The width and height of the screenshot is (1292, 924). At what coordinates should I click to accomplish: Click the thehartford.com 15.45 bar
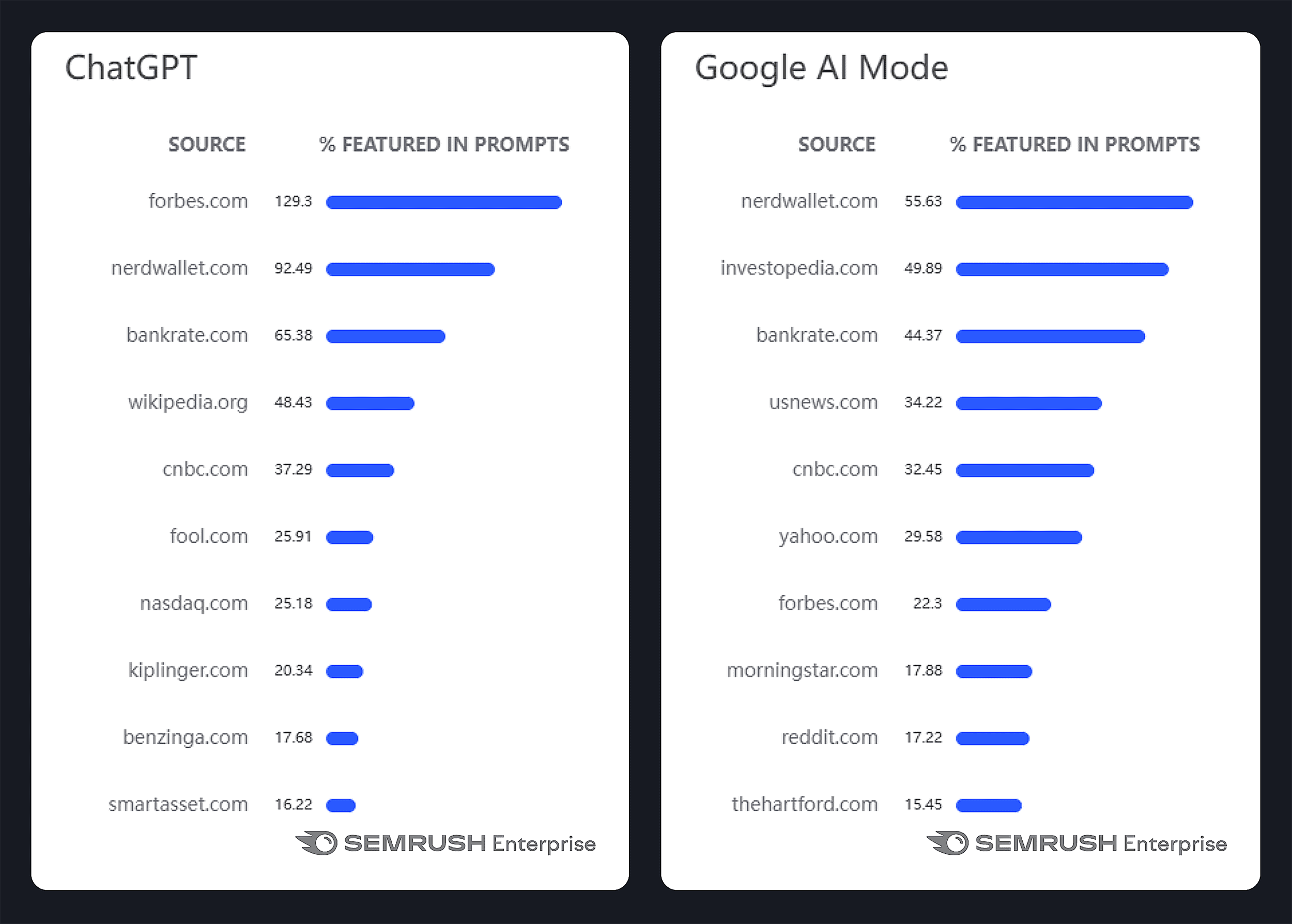989,805
